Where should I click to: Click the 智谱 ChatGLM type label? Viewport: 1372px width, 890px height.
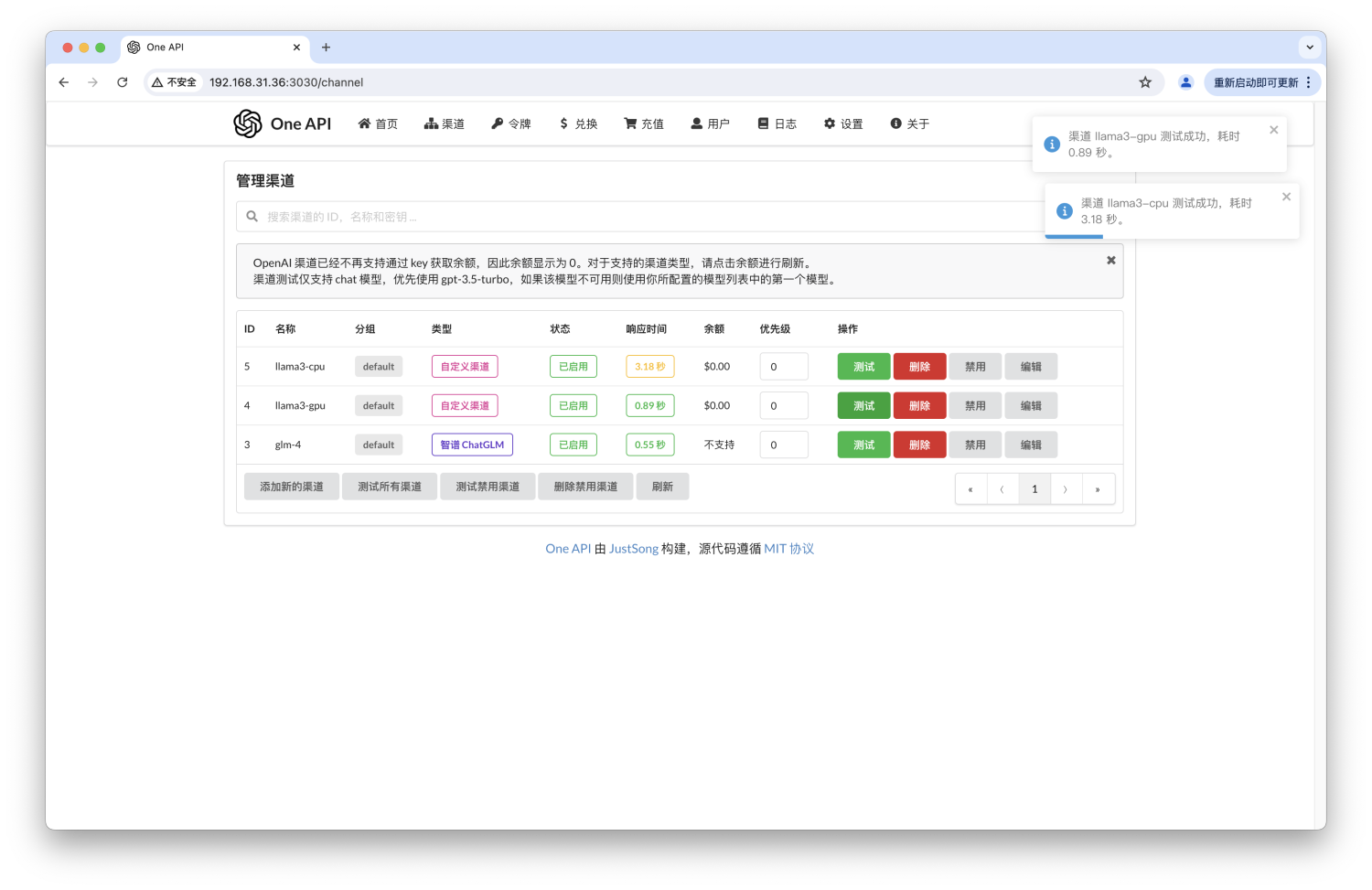click(x=472, y=445)
